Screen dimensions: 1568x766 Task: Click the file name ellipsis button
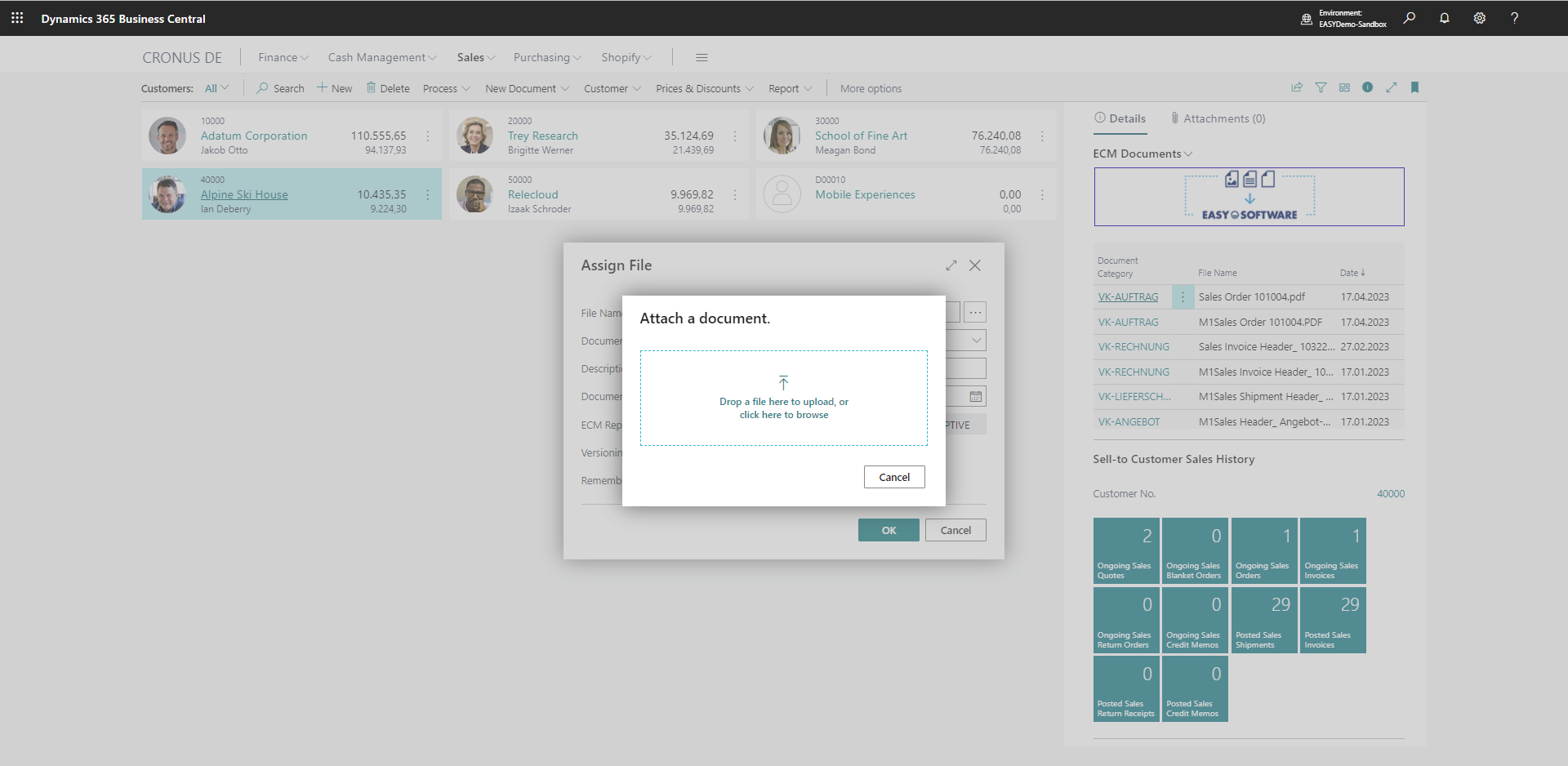tap(975, 312)
